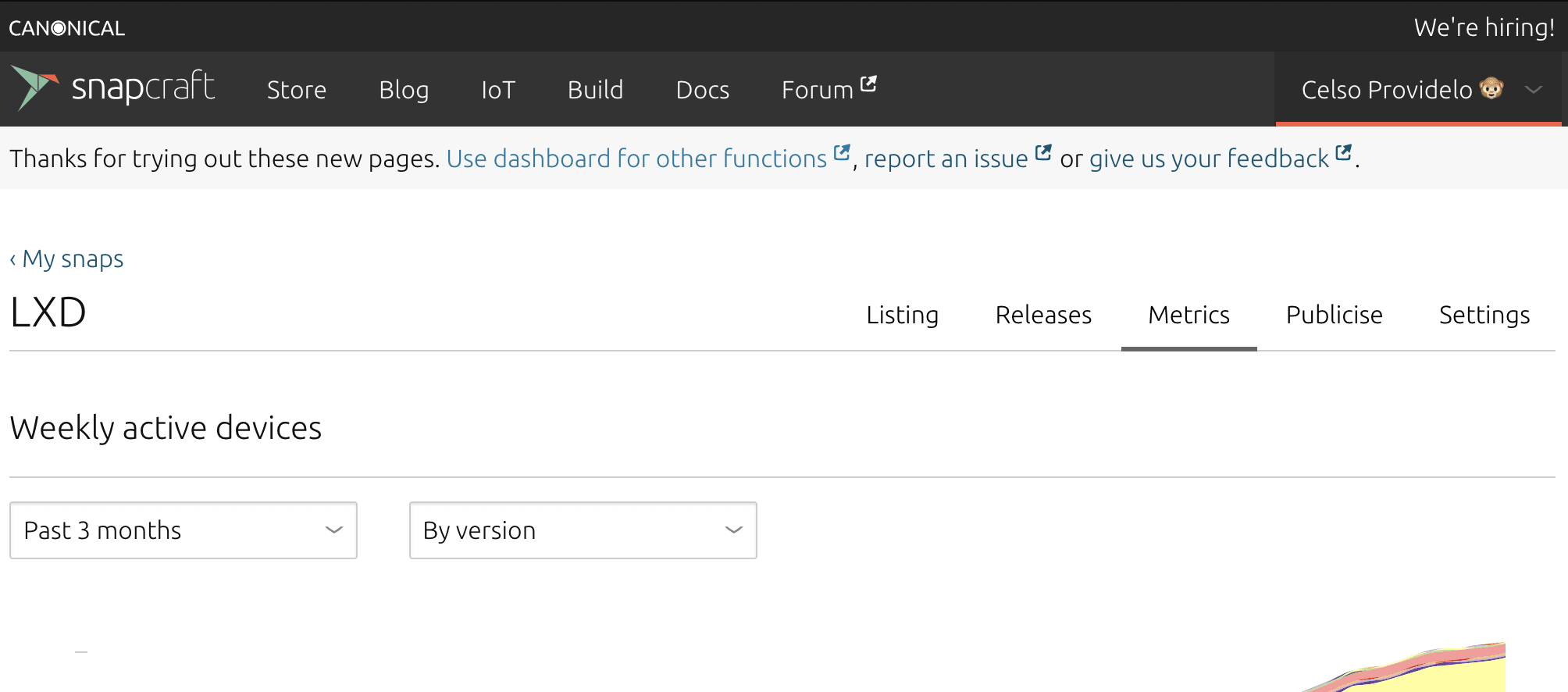This screenshot has width=1568, height=692.
Task: Click the Forum external link icon
Action: coord(868,84)
